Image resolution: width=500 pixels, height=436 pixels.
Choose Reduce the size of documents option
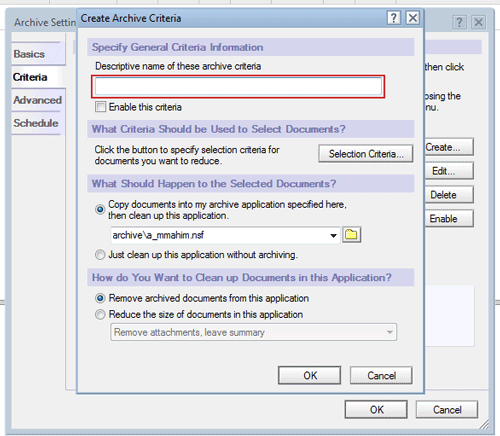pos(100,314)
